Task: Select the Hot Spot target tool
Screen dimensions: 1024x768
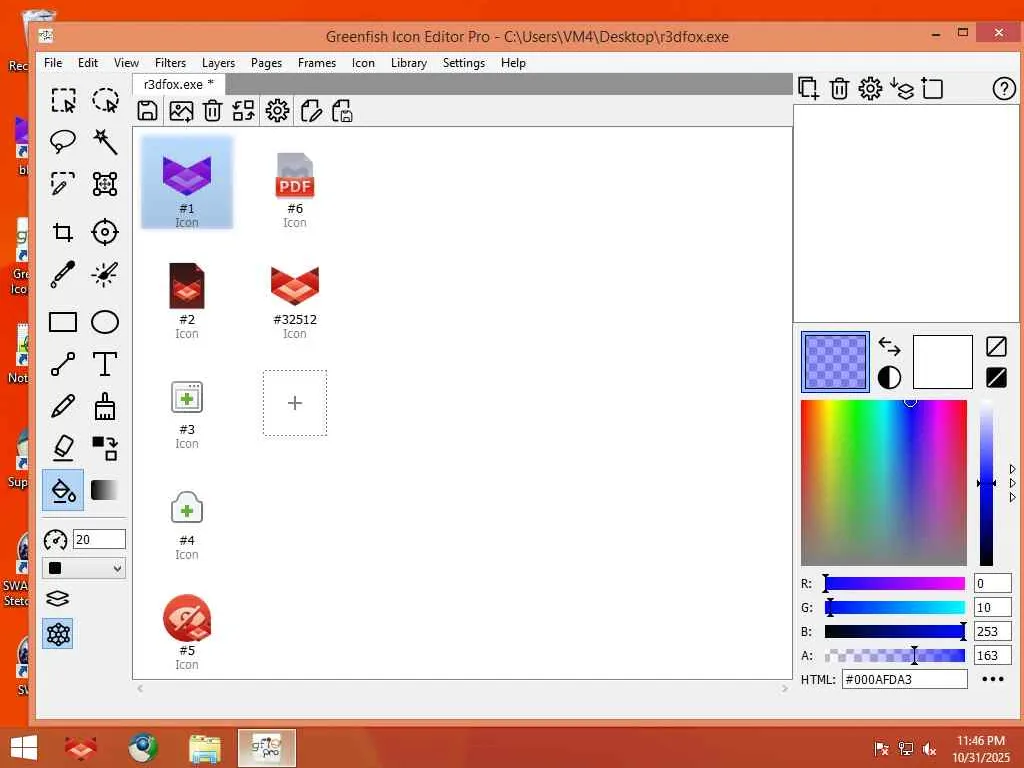Action: click(104, 232)
